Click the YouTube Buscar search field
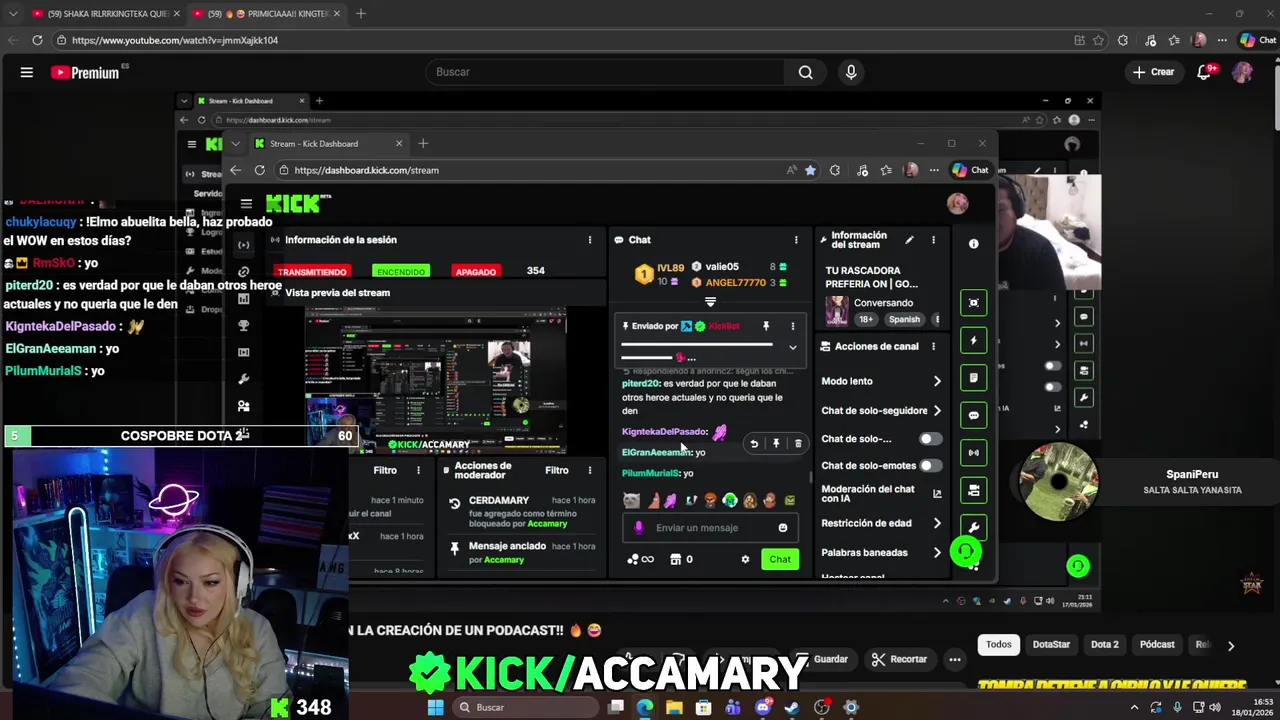 click(x=607, y=72)
